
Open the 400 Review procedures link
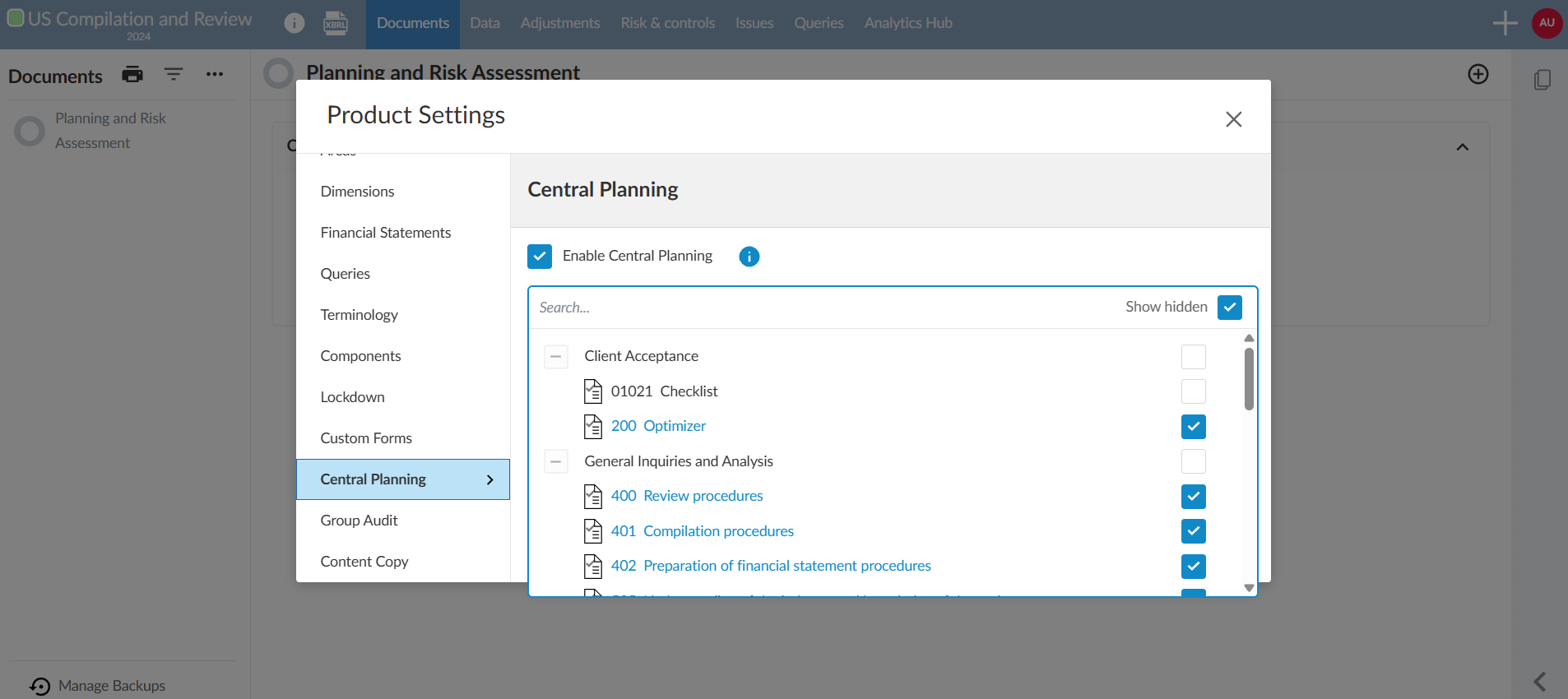click(x=687, y=496)
